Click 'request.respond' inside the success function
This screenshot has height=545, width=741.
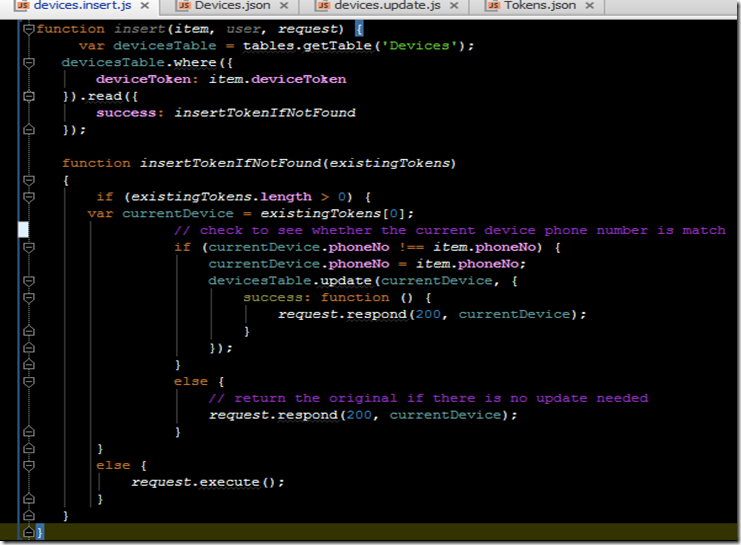[x=342, y=314]
